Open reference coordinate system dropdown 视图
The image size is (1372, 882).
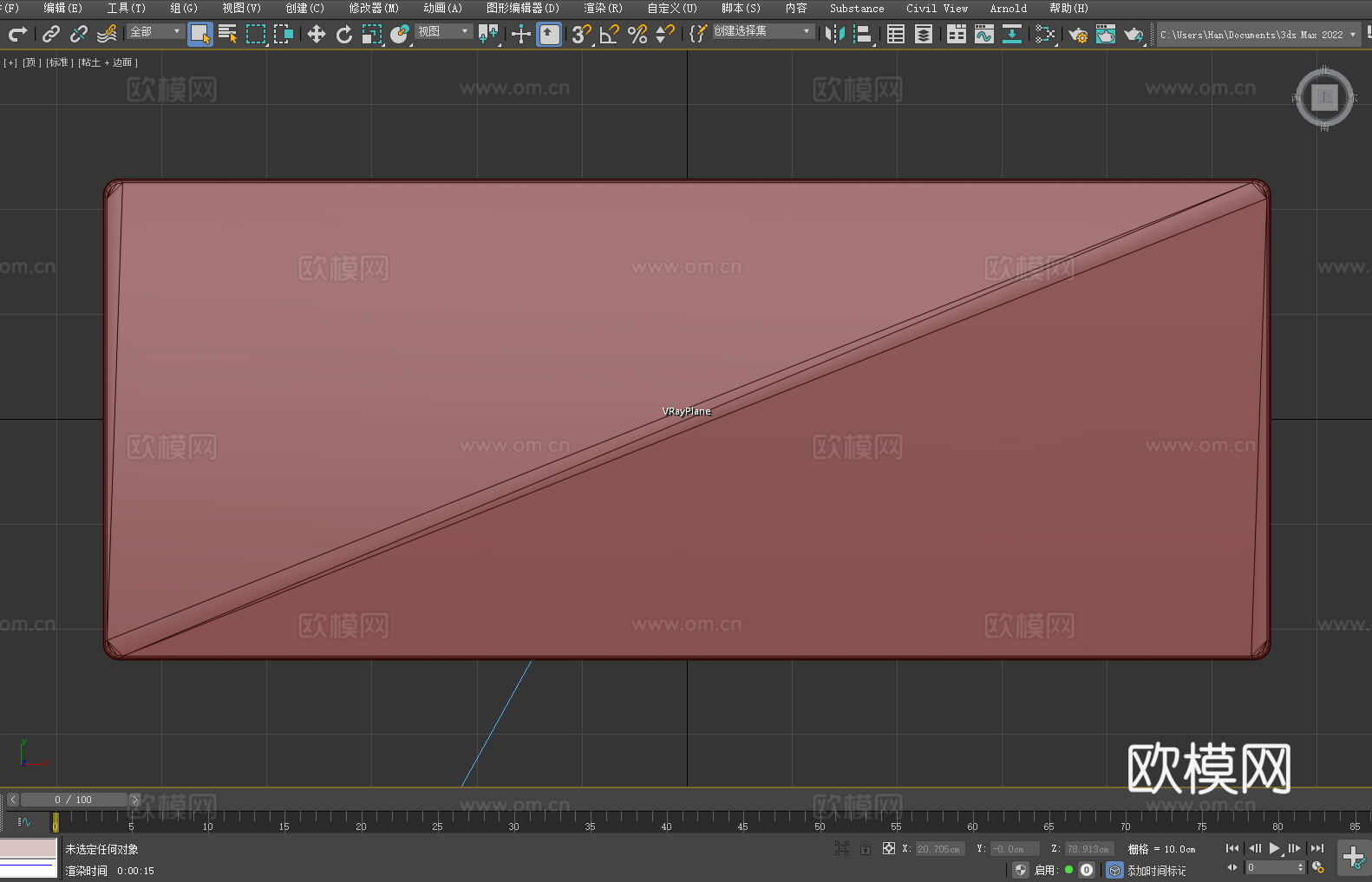tap(443, 31)
